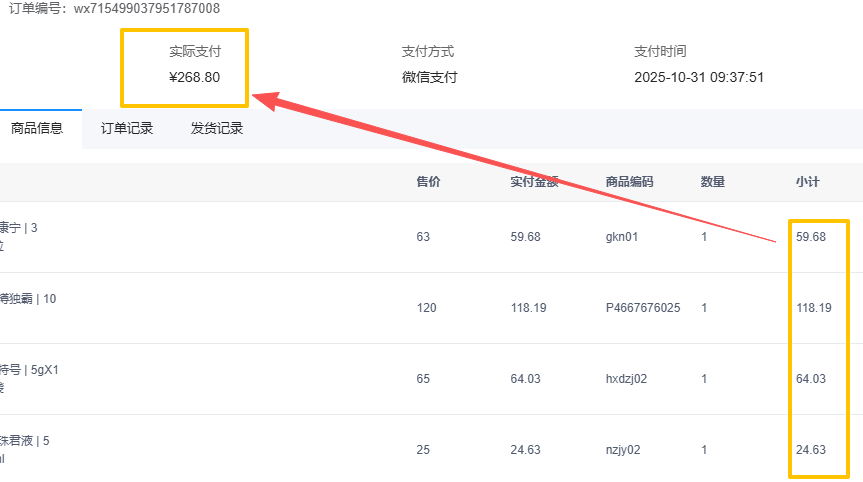This screenshot has height=482, width=863.
Task: Select product code P4667676025
Action: pyautogui.click(x=643, y=308)
